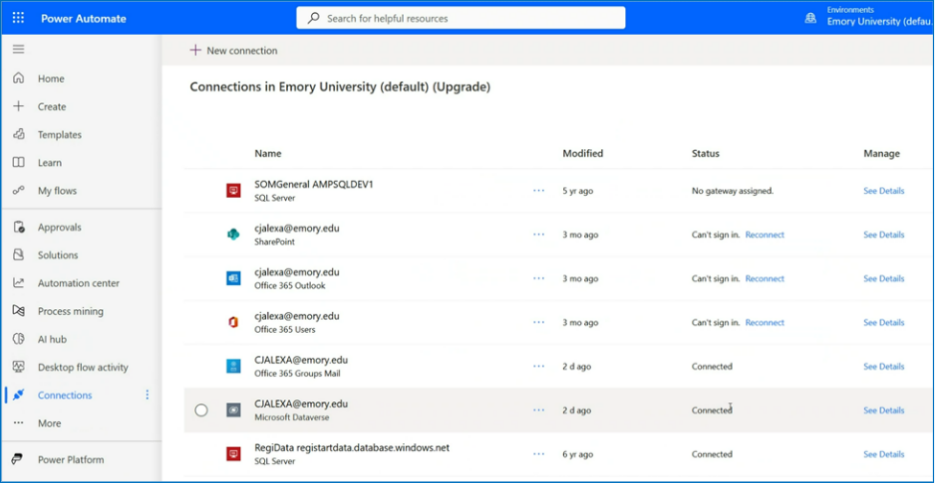Click the Home house icon
Image resolution: width=936 pixels, height=483 pixels.
pos(19,78)
